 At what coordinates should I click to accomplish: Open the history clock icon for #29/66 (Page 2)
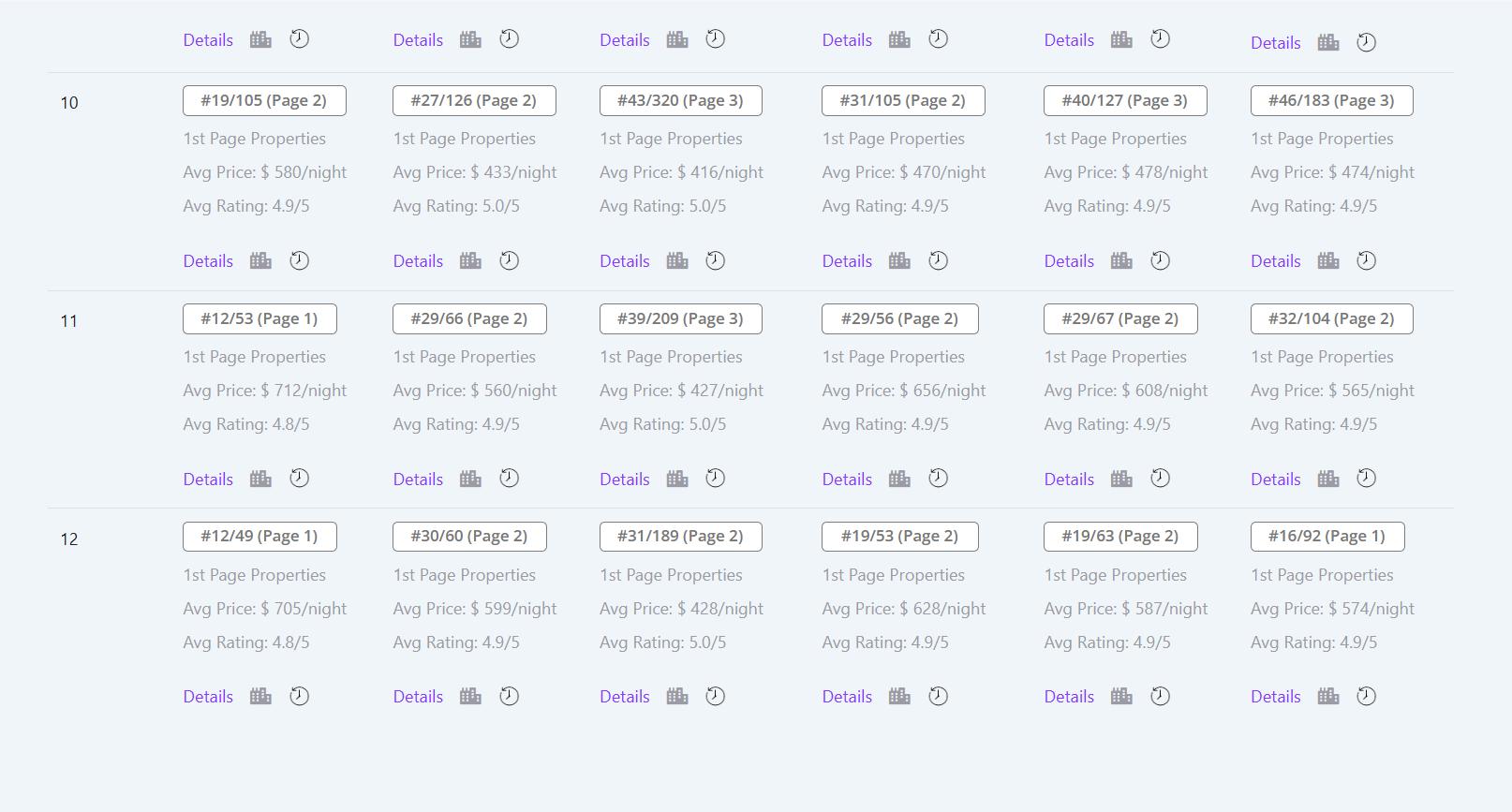[509, 478]
